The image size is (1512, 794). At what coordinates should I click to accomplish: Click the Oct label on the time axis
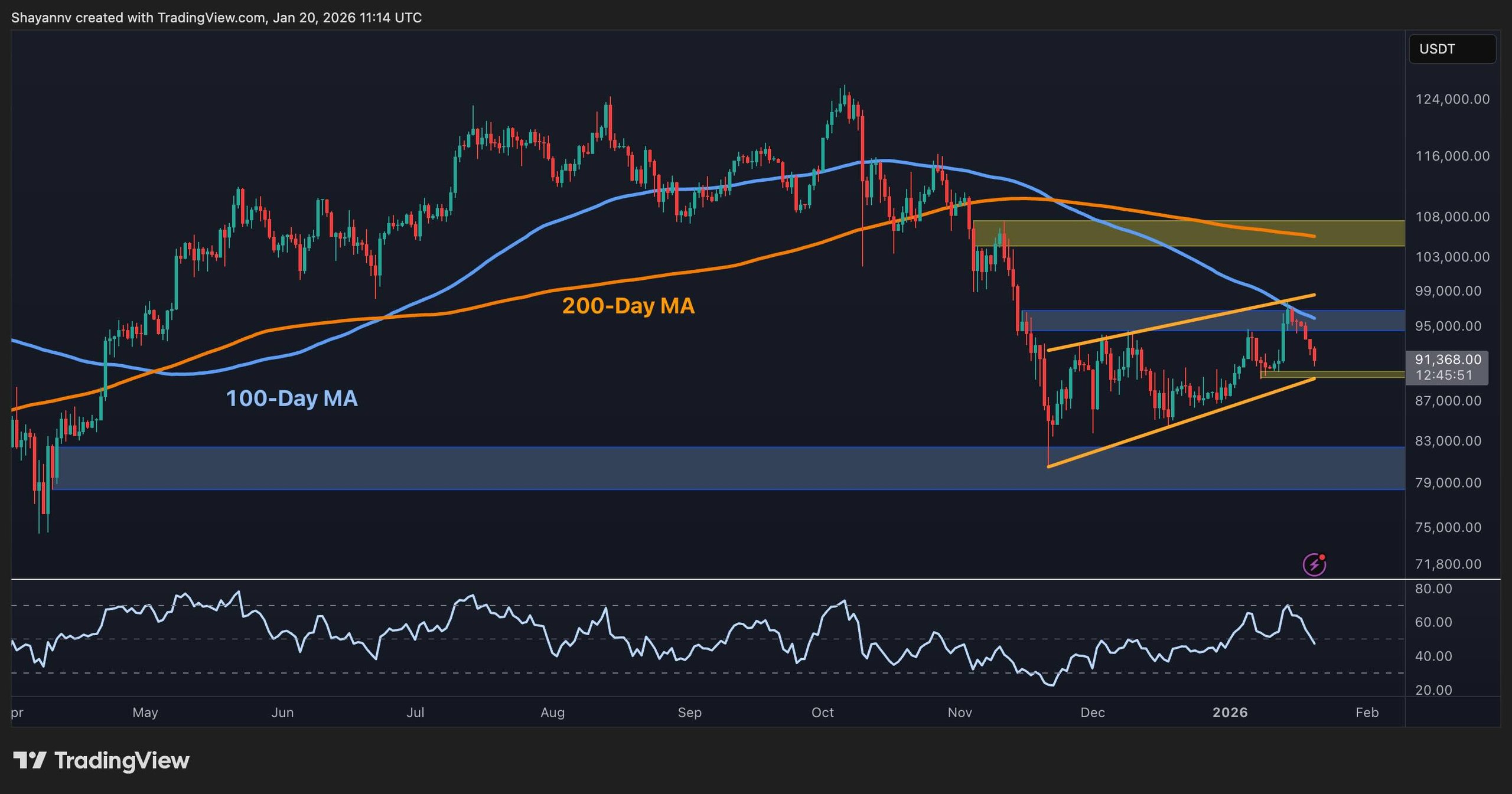click(822, 713)
